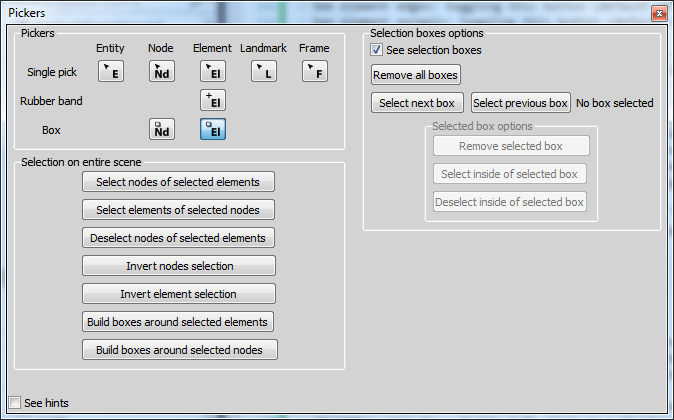
Task: Click the 'Single pick' row label
Action: pos(52,72)
